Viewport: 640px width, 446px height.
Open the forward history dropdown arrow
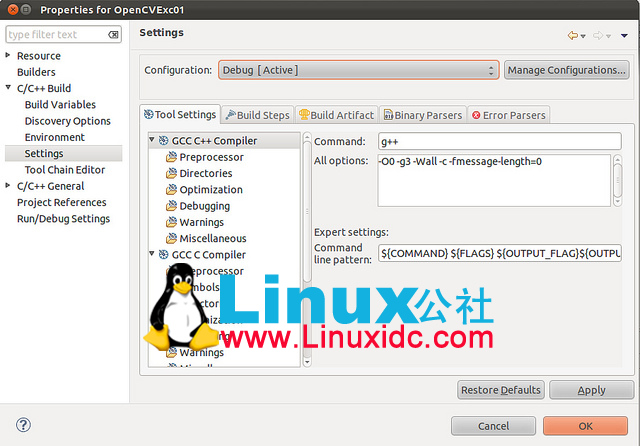click(x=609, y=36)
